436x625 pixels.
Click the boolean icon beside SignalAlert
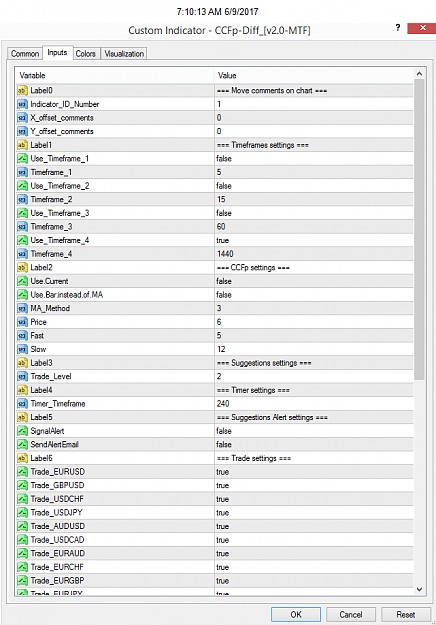[22, 431]
